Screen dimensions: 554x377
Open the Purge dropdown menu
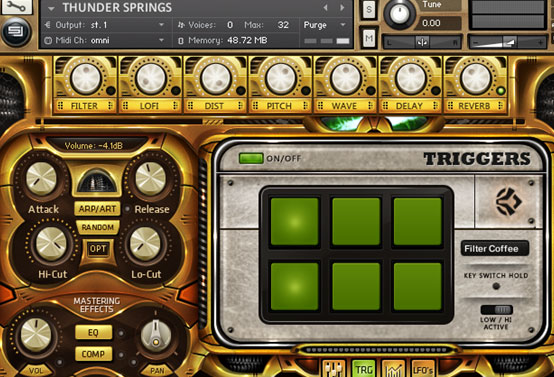point(324,25)
